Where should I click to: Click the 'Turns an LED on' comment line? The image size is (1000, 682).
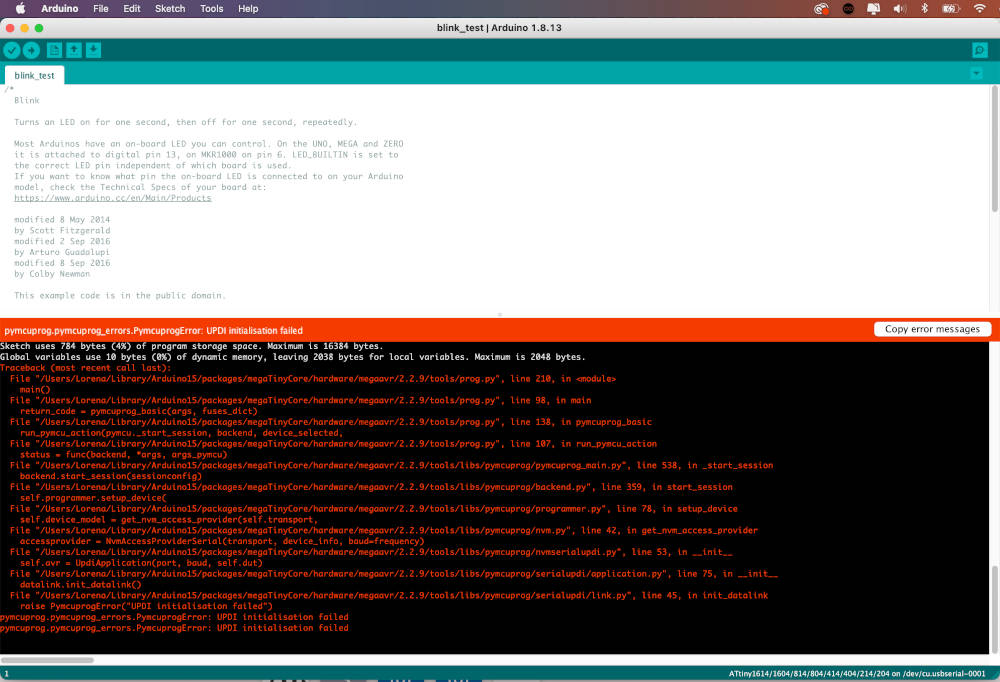point(186,122)
